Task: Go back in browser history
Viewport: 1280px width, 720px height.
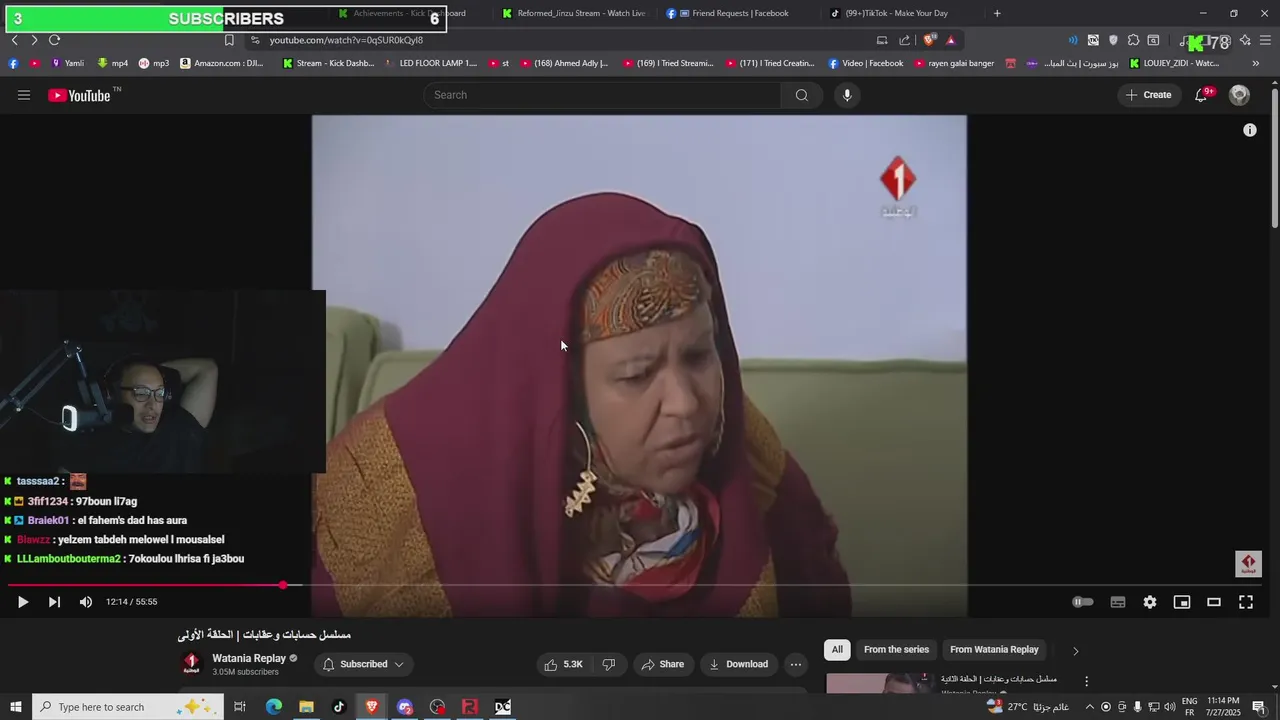Action: pos(14,40)
